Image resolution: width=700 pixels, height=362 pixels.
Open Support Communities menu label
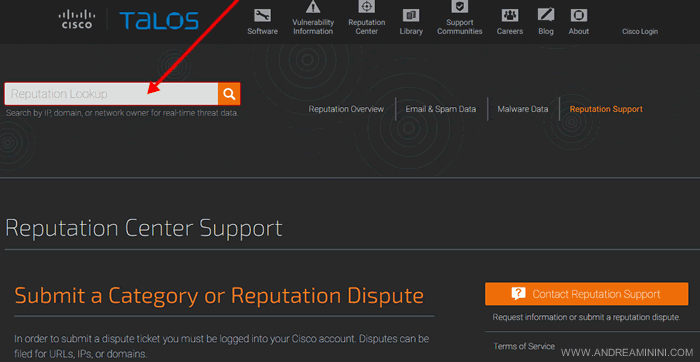tap(459, 27)
